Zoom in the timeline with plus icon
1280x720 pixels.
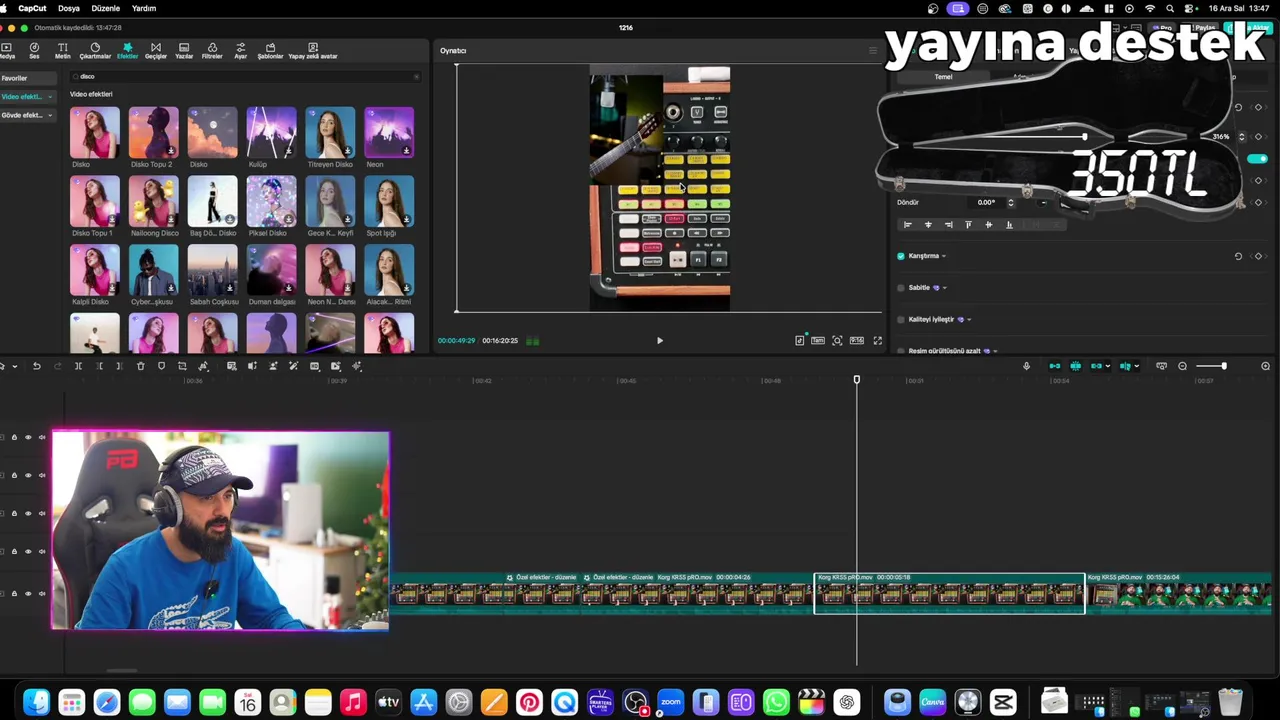tap(1265, 366)
